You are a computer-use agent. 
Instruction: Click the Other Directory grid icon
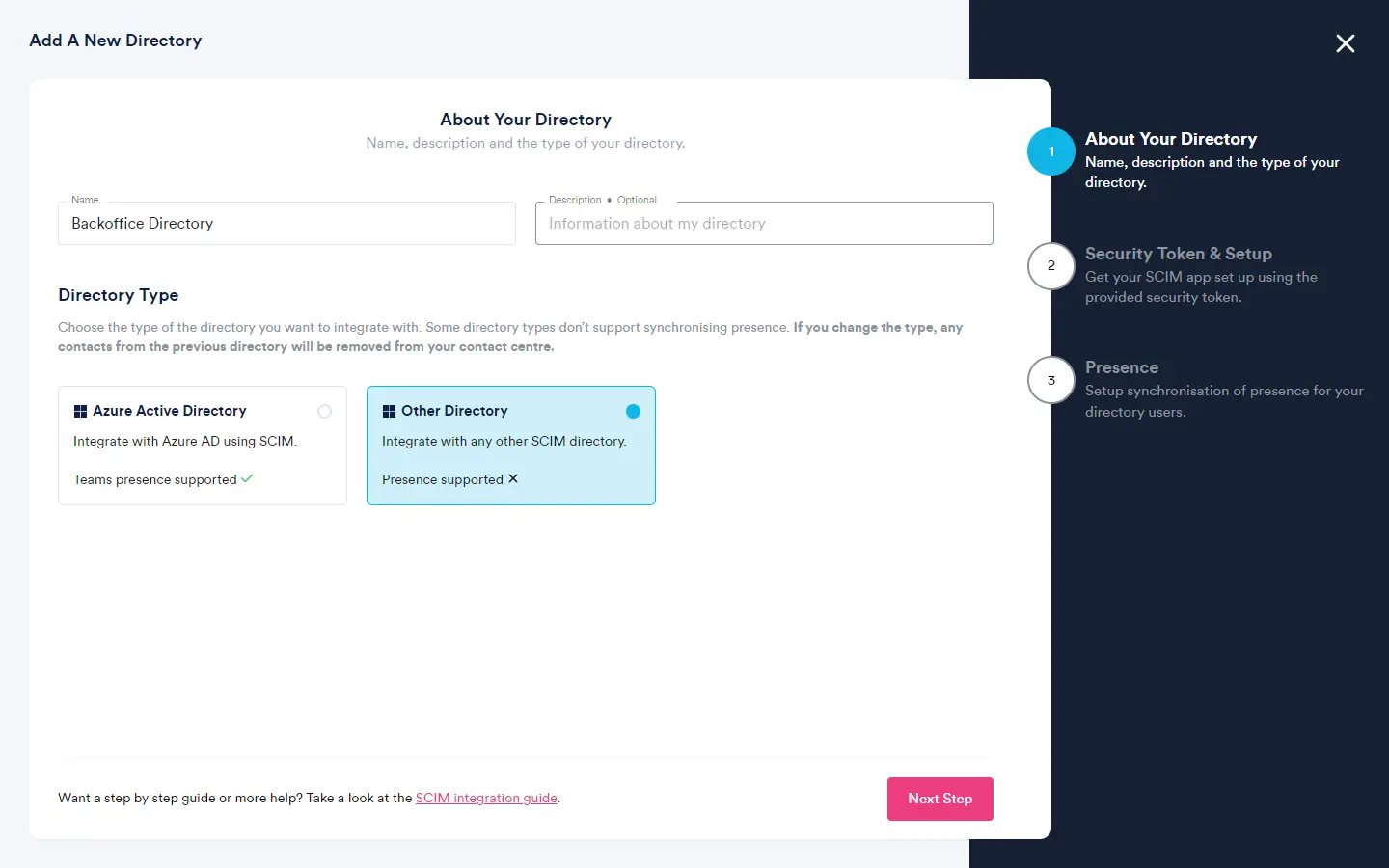pyautogui.click(x=390, y=410)
